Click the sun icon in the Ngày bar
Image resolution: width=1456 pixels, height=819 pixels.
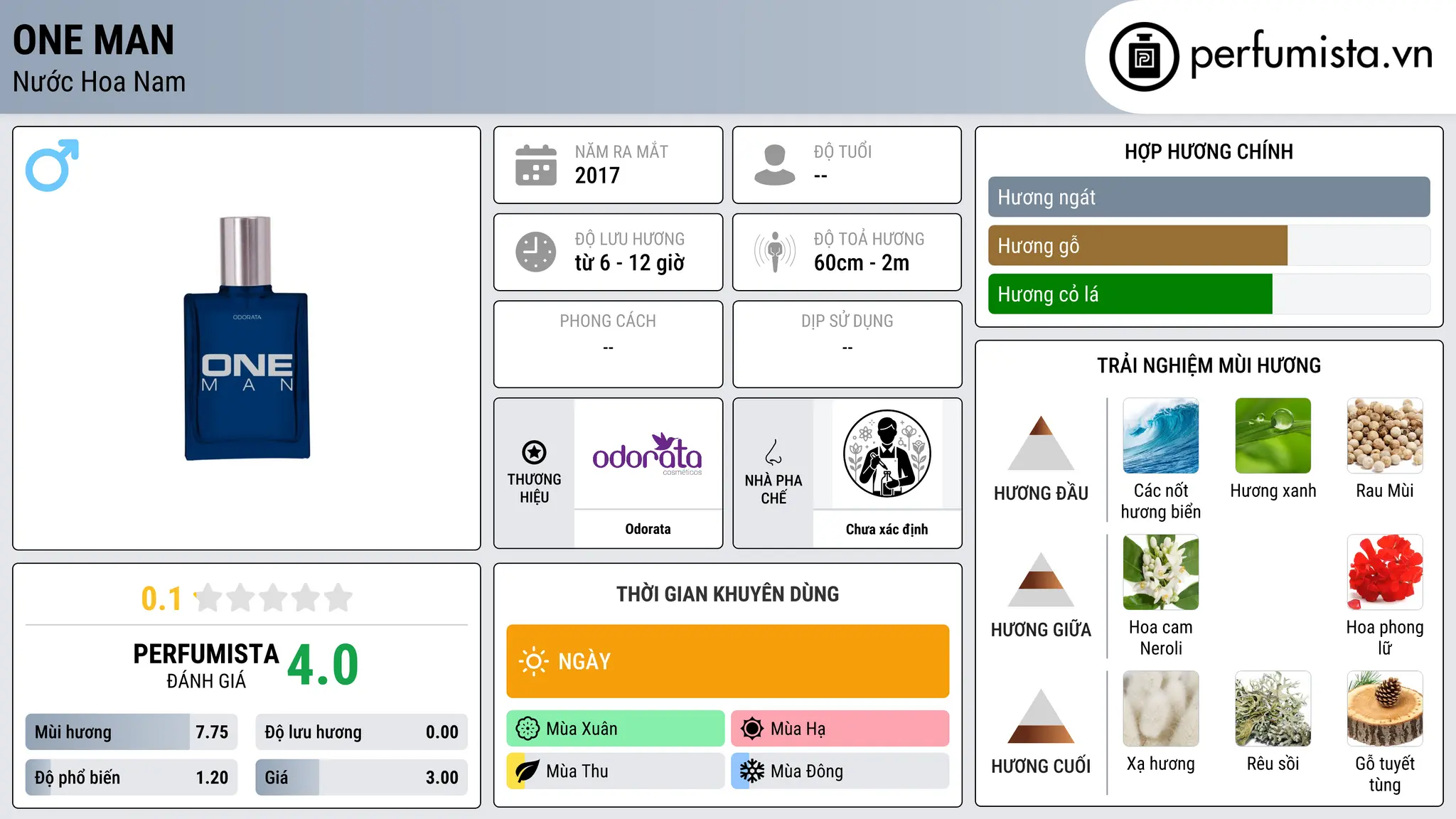(534, 661)
